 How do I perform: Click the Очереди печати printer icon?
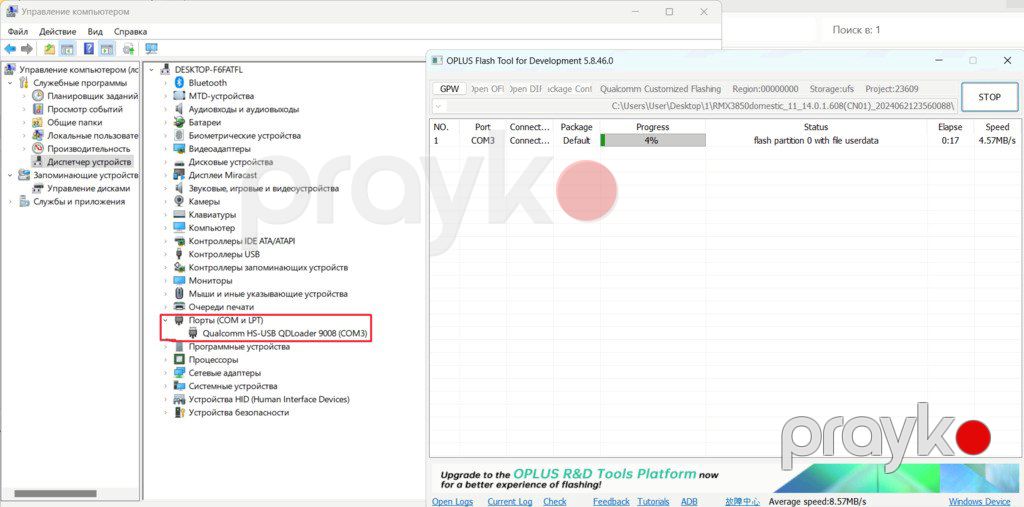[180, 307]
